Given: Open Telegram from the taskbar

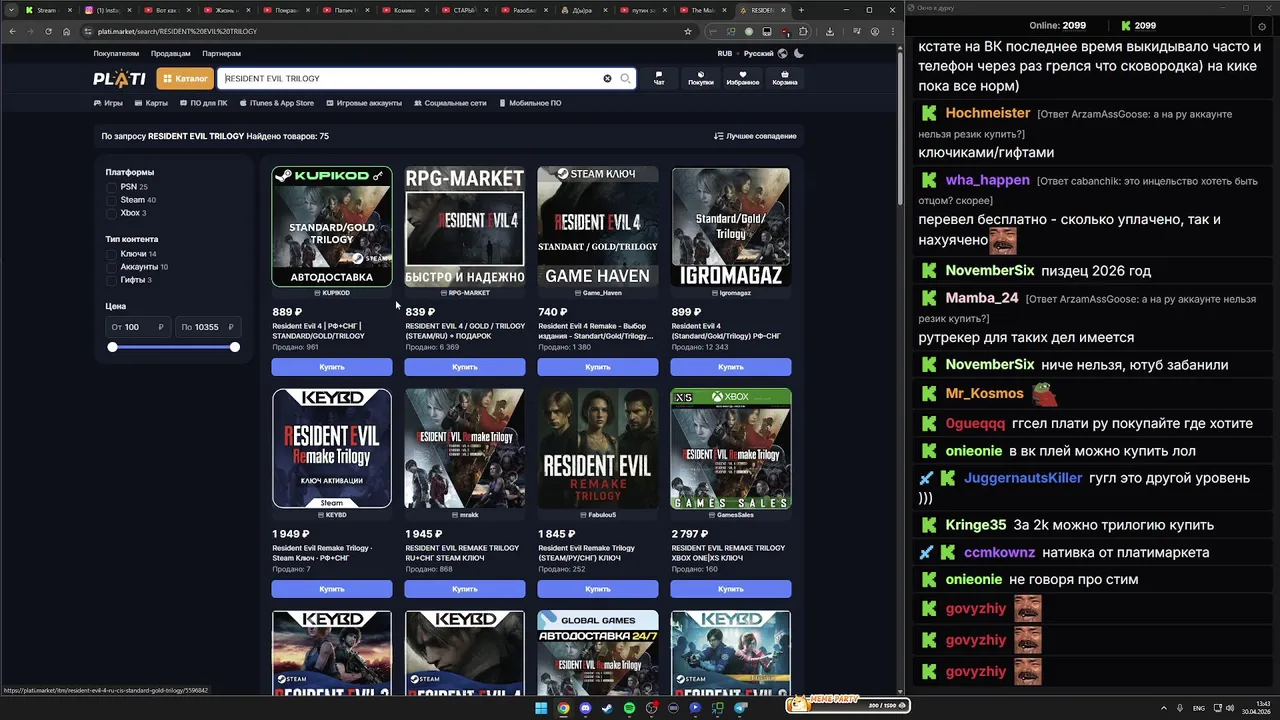Looking at the screenshot, I should coord(741,708).
